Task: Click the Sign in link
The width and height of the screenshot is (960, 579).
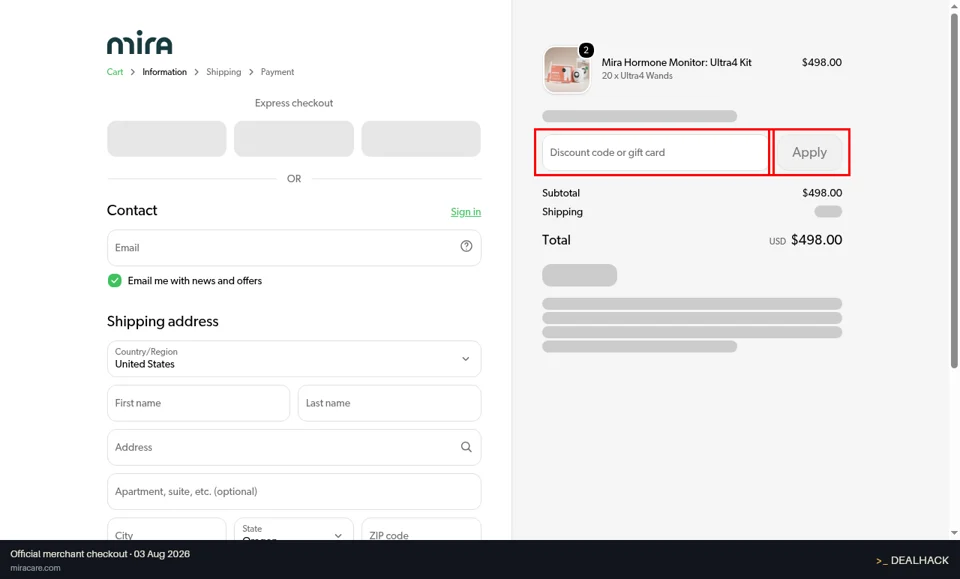Action: pos(466,212)
